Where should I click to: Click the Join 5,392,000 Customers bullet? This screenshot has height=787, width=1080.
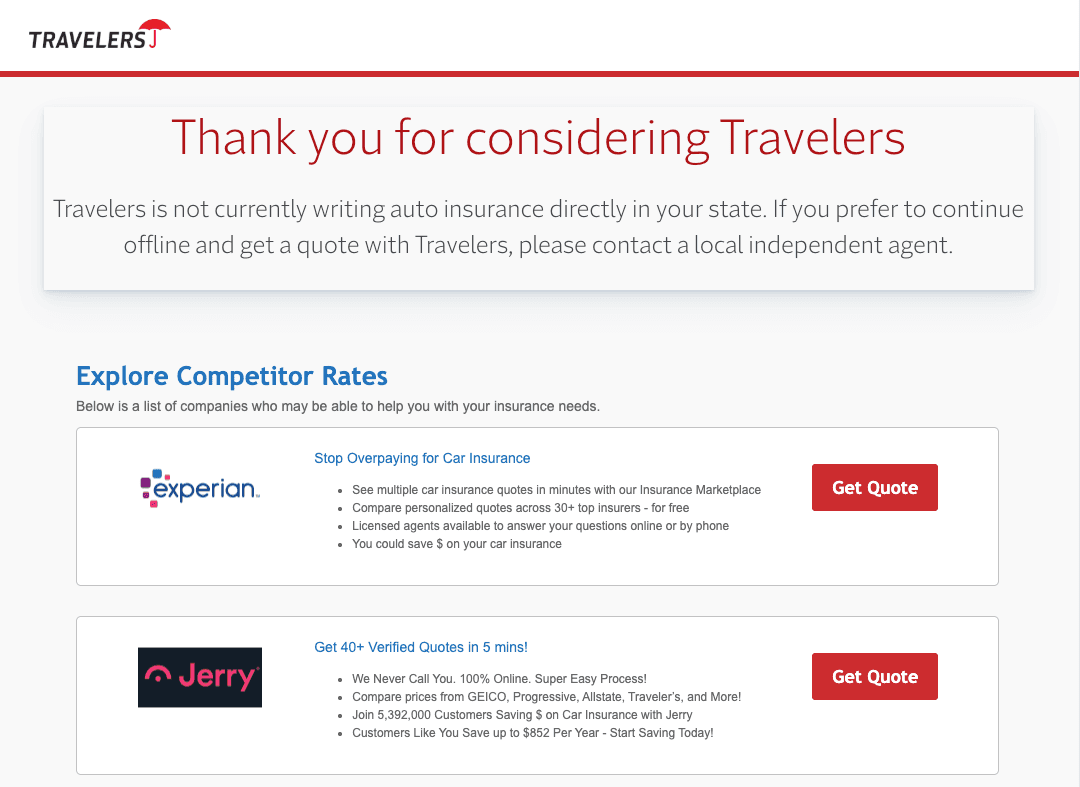[522, 715]
